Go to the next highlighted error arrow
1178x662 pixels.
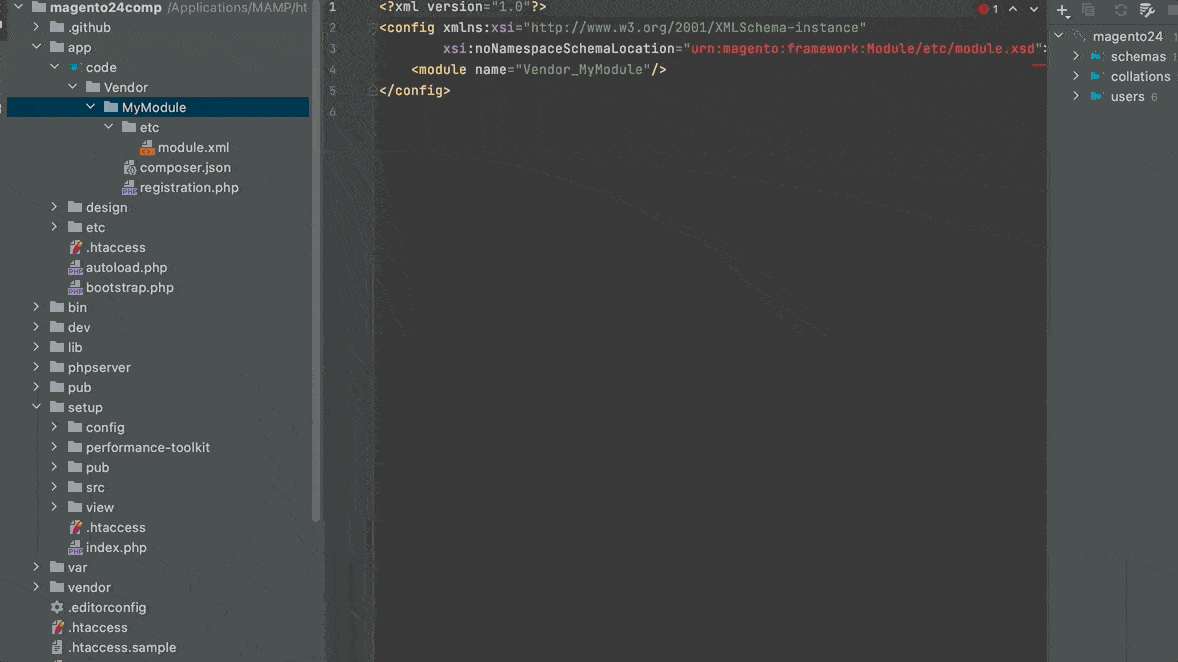click(1034, 9)
